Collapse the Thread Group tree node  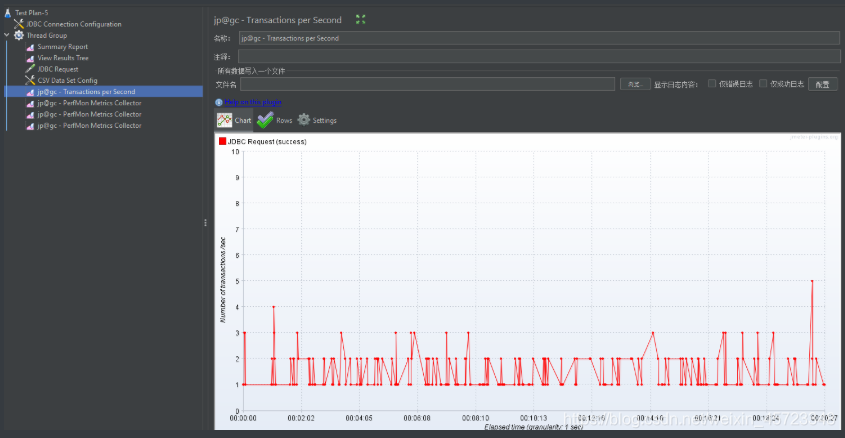click(6, 35)
